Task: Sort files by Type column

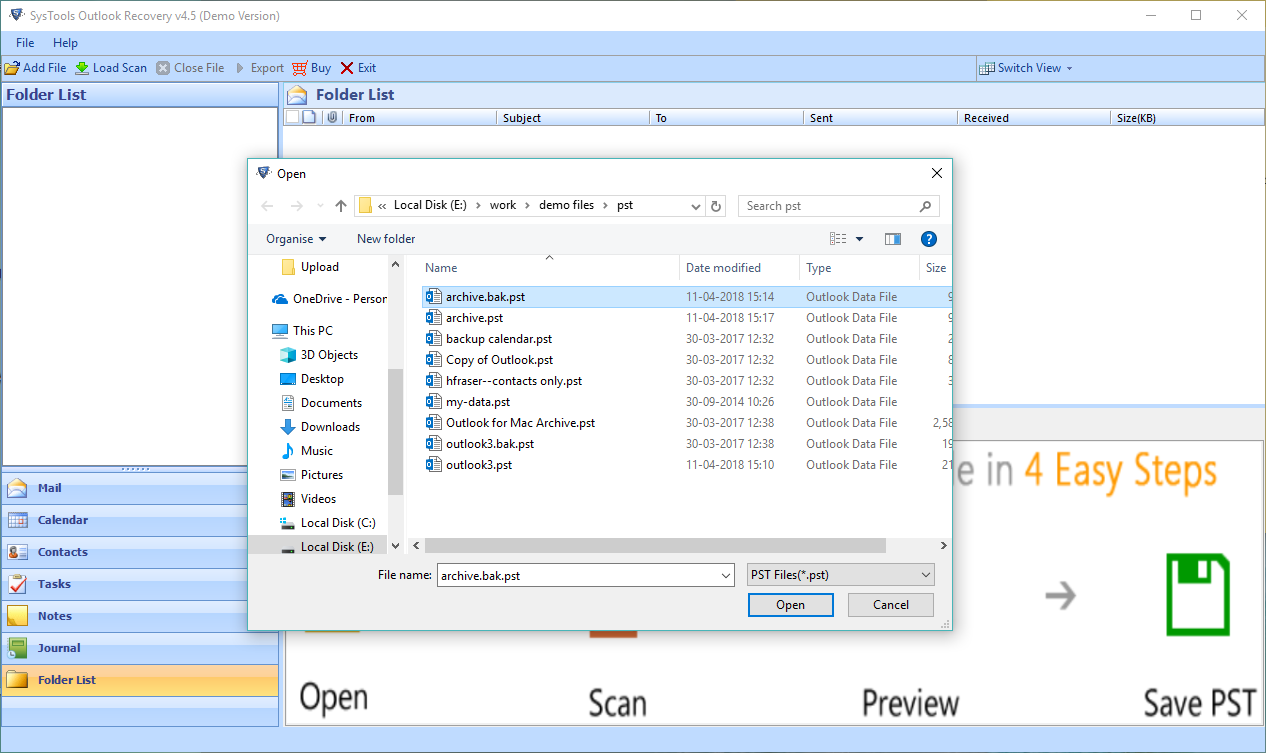Action: point(860,268)
